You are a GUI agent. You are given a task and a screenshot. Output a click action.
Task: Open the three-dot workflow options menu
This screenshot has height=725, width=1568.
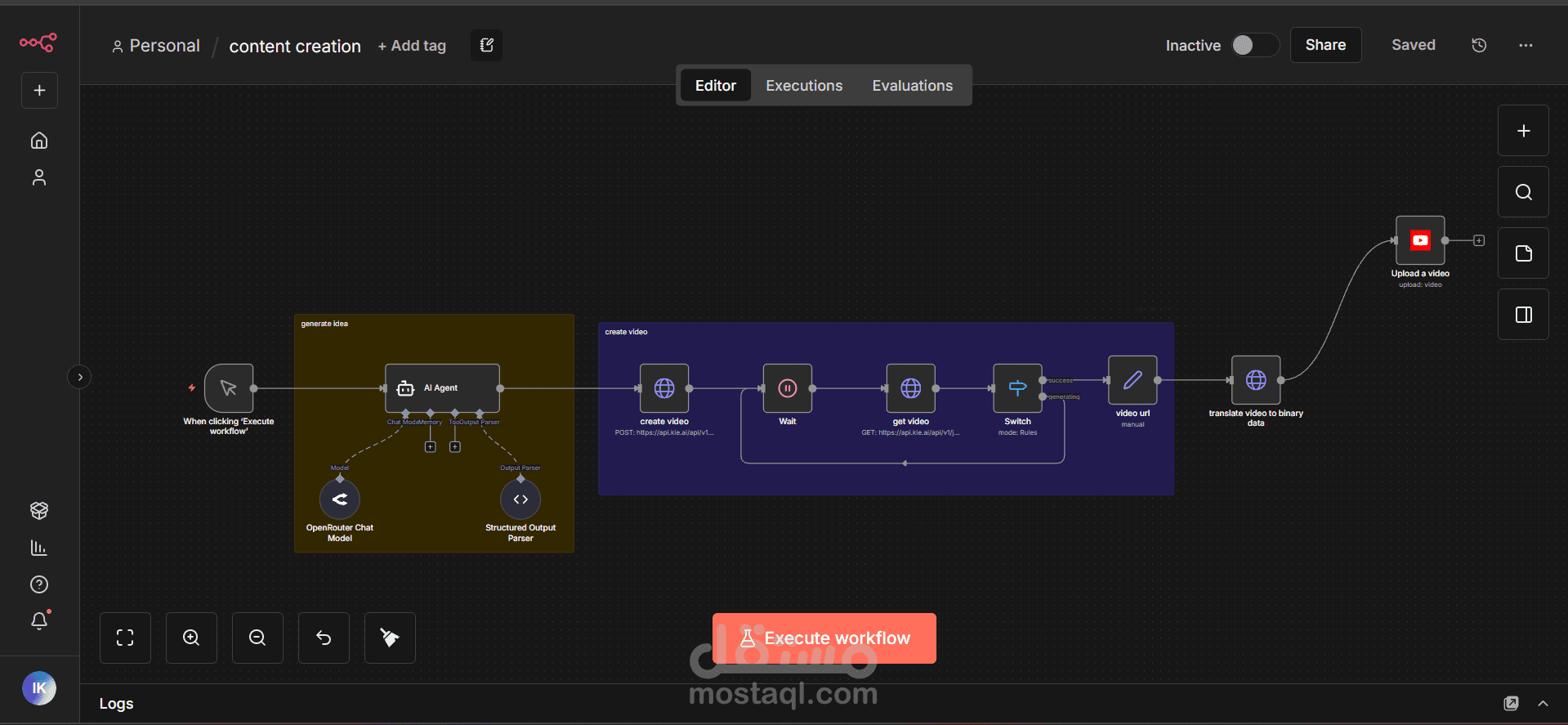point(1526,46)
